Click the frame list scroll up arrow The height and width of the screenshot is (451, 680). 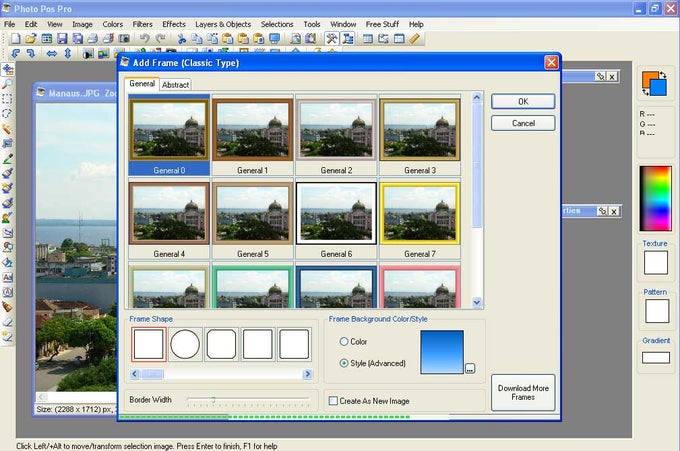pyautogui.click(x=477, y=97)
